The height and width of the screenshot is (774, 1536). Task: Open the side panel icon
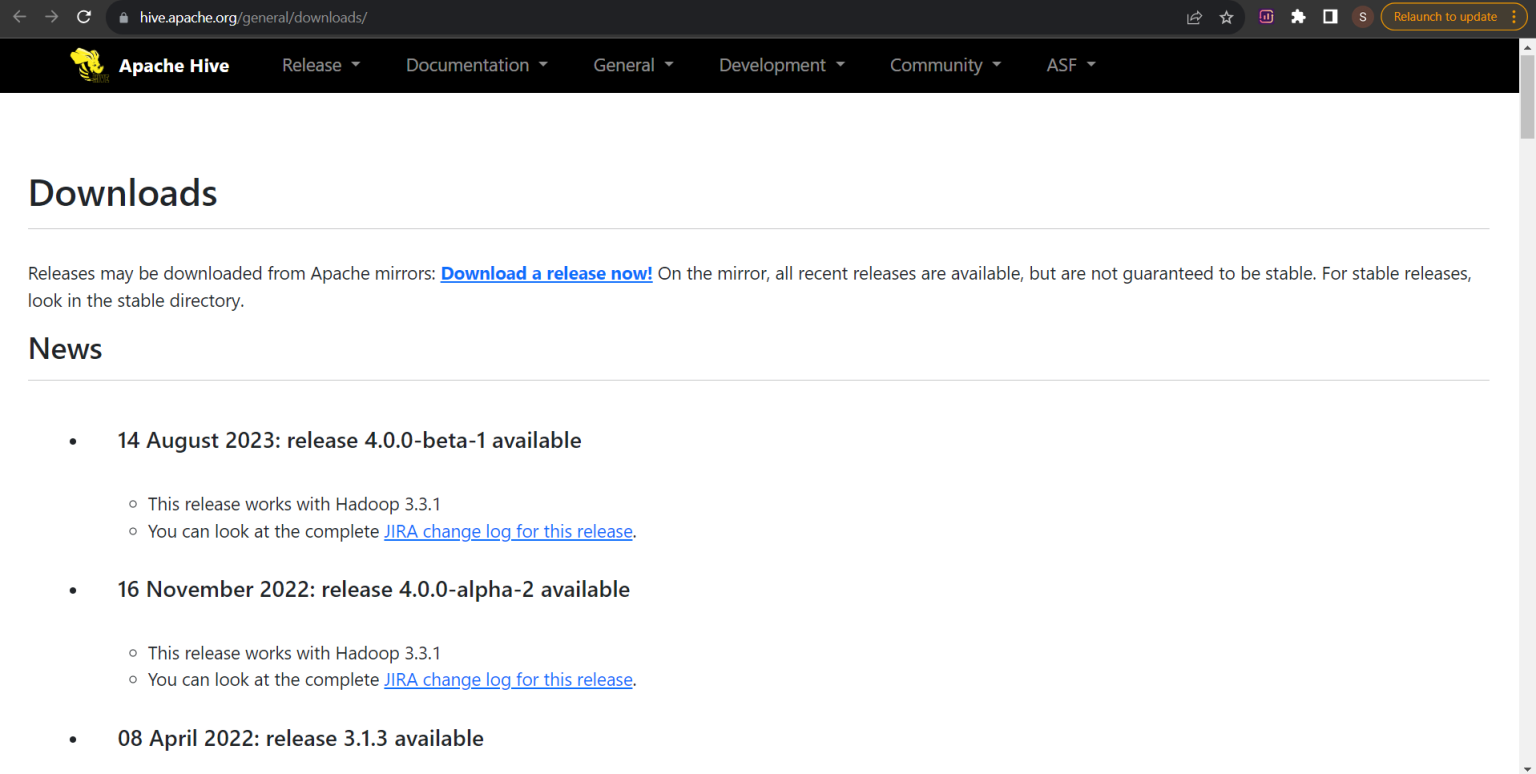[x=1330, y=17]
